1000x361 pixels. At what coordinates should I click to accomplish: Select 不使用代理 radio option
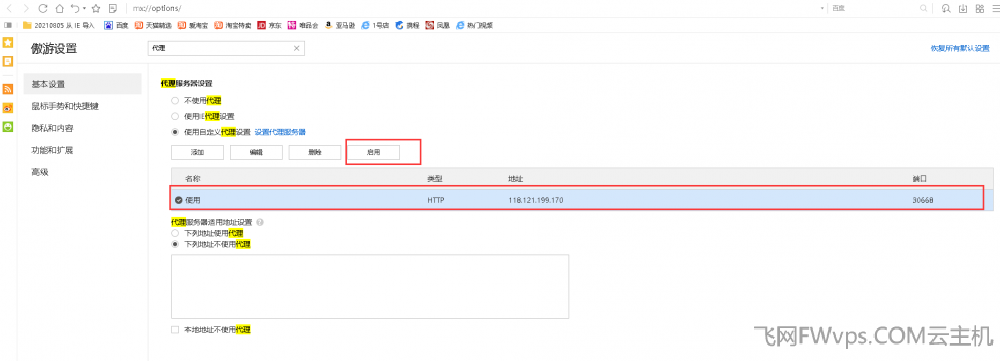tap(175, 100)
